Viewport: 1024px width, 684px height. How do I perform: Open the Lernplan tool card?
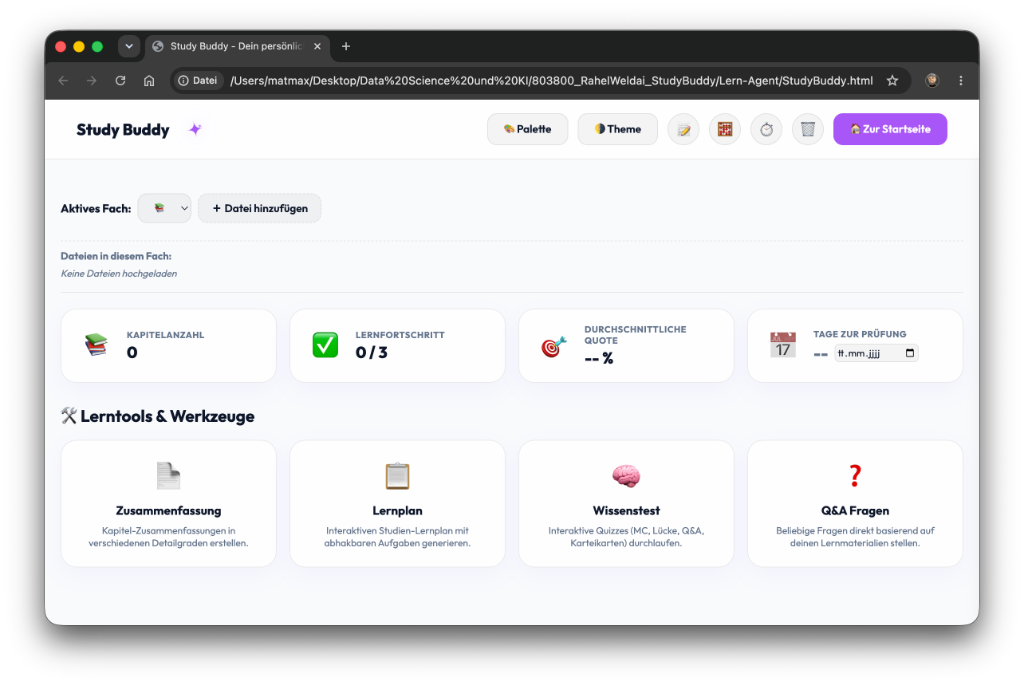[x=397, y=504]
